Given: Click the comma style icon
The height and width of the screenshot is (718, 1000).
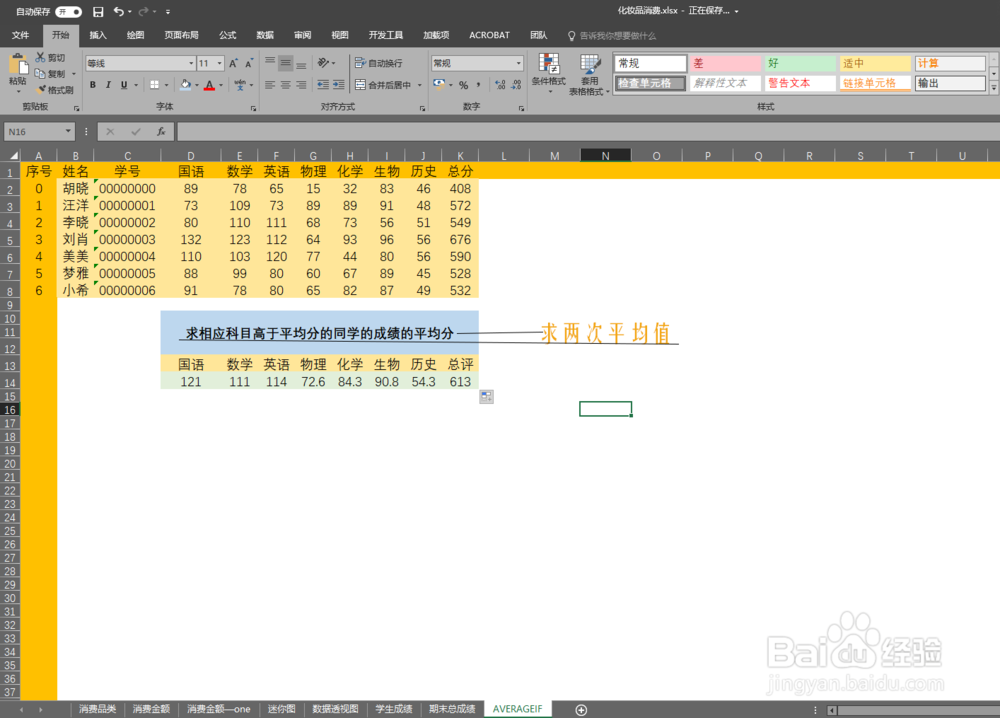Looking at the screenshot, I should [479, 85].
